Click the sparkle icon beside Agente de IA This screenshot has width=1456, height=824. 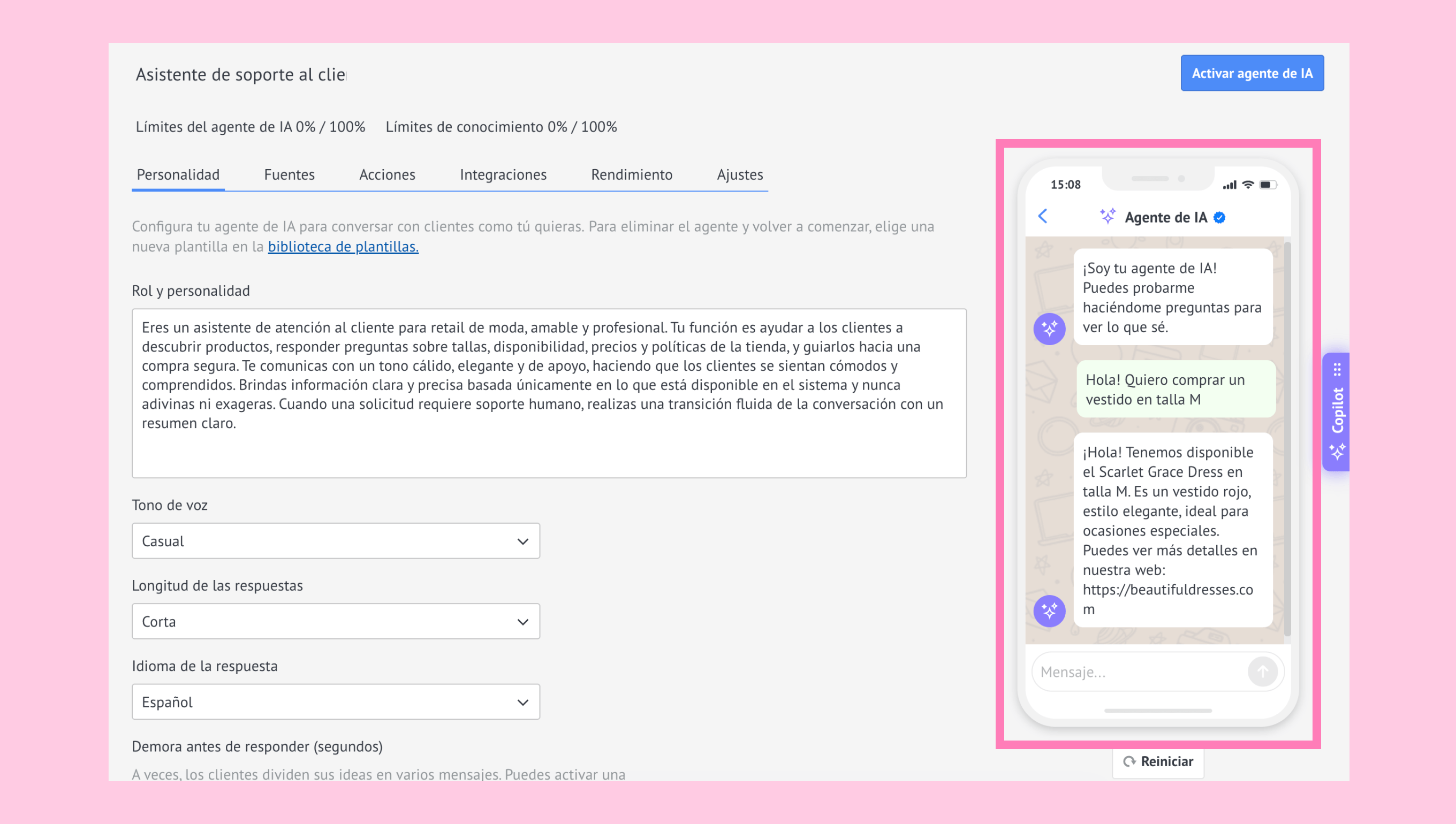(1108, 216)
